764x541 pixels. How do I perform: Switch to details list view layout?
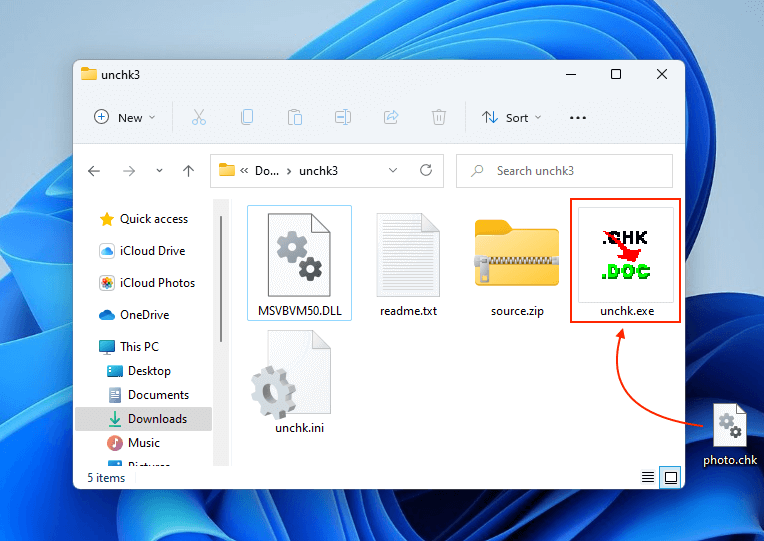coord(648,478)
